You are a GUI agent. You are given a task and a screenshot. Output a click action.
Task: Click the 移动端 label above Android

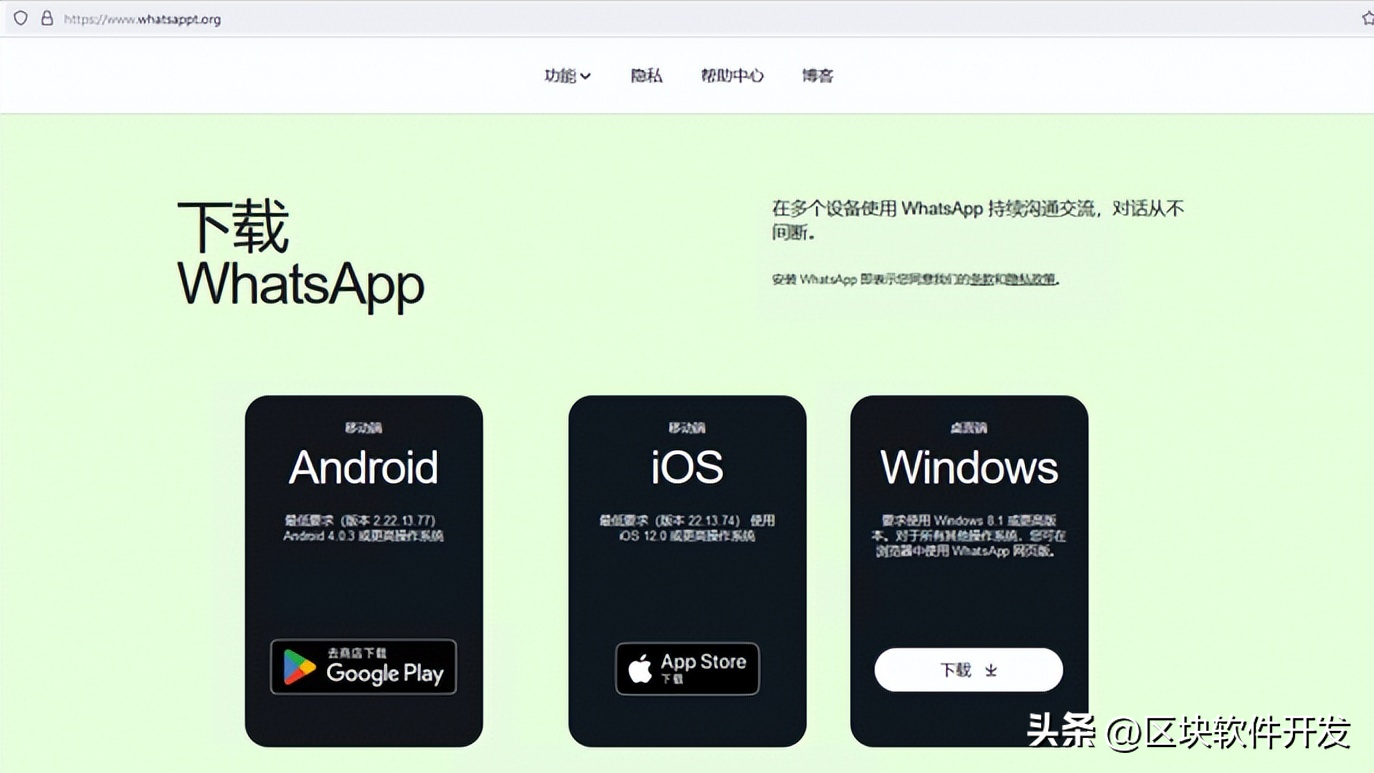pyautogui.click(x=363, y=428)
